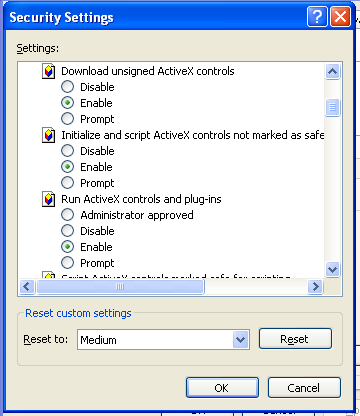The width and height of the screenshot is (360, 416).
Task: Open the title bar Help question mark
Action: (x=317, y=16)
